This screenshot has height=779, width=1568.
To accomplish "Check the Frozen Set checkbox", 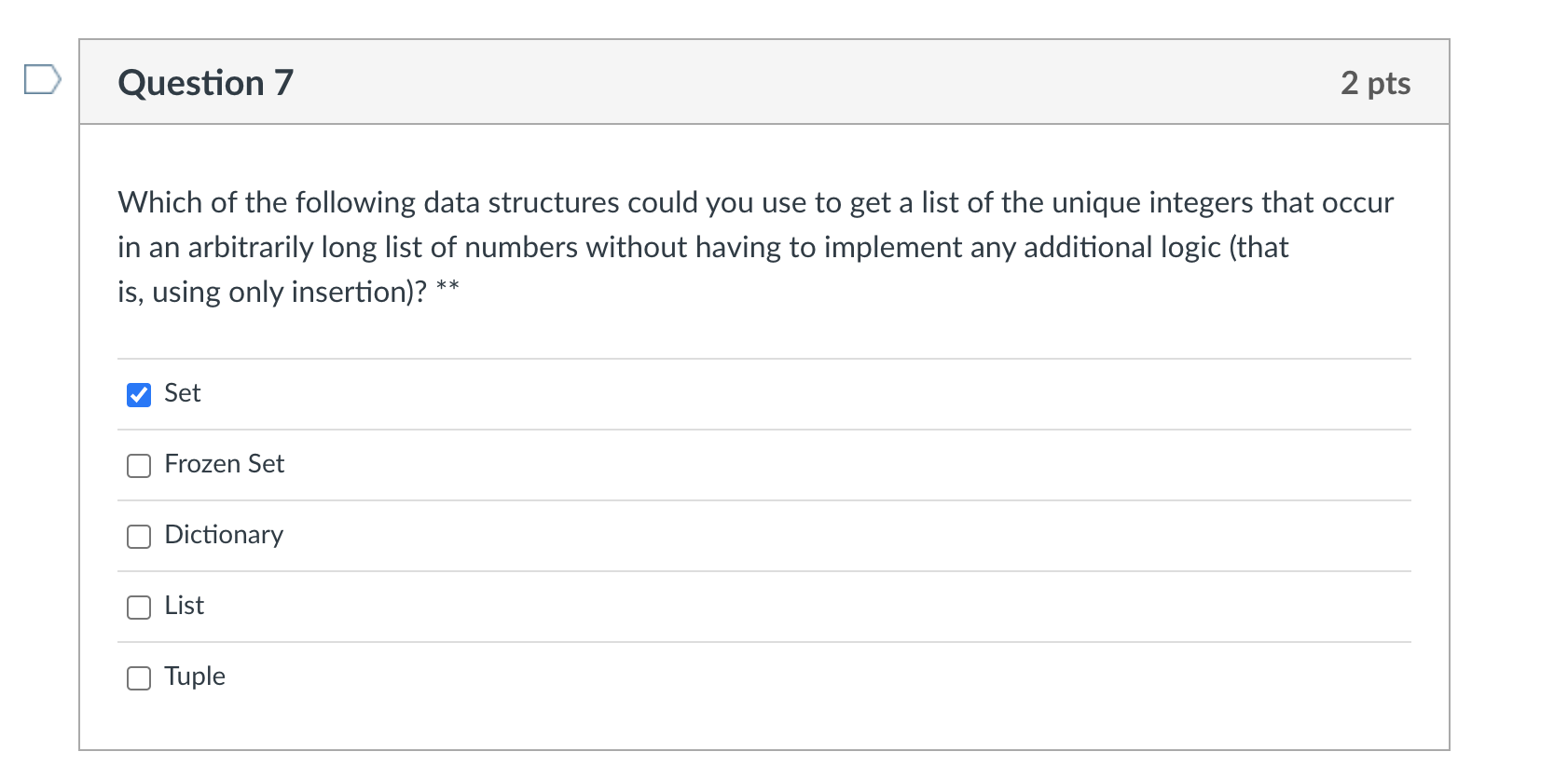I will [x=139, y=466].
